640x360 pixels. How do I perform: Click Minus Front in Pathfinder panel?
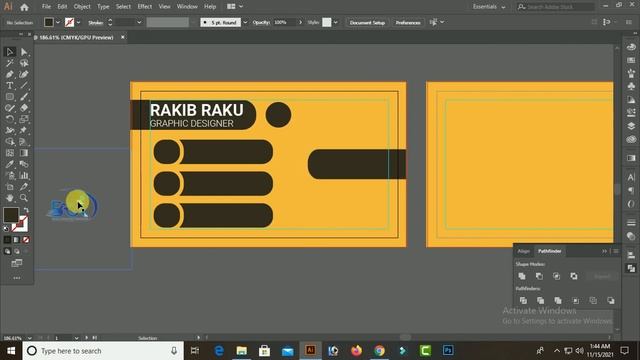(539, 276)
